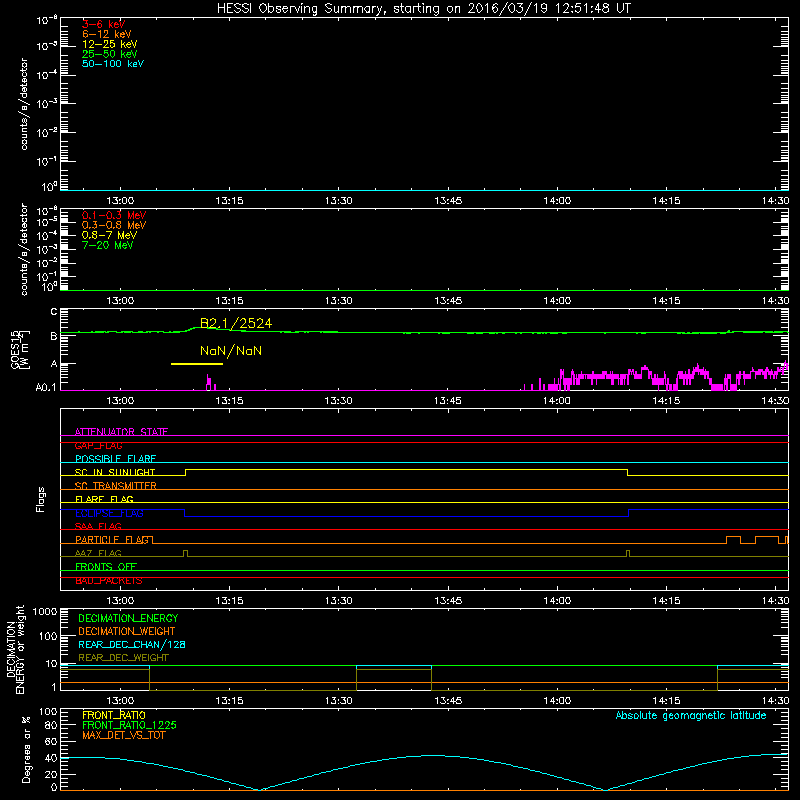Click the SC_IN_SUNLIGHT flag label
The image size is (800, 800).
tap(115, 472)
